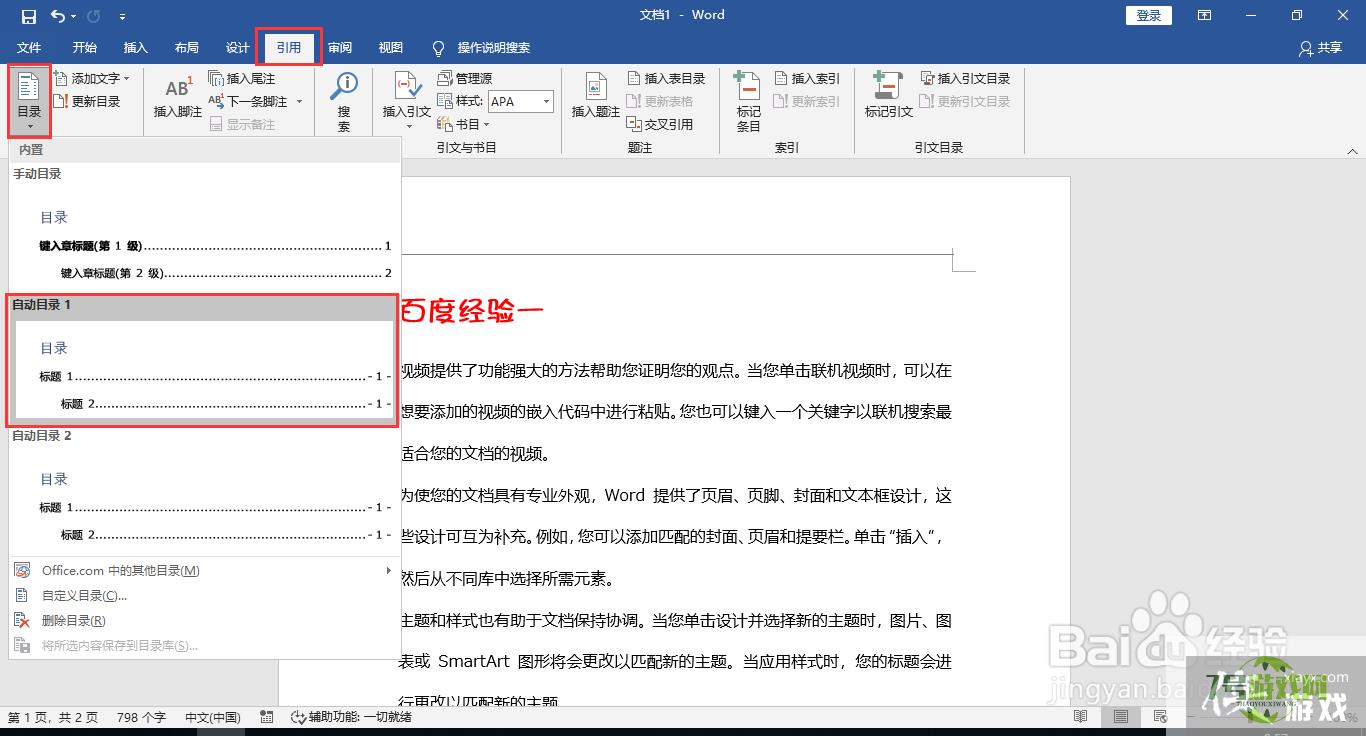Switch to Web Layout view icon
Screen dimensions: 1366x736
point(1160,717)
